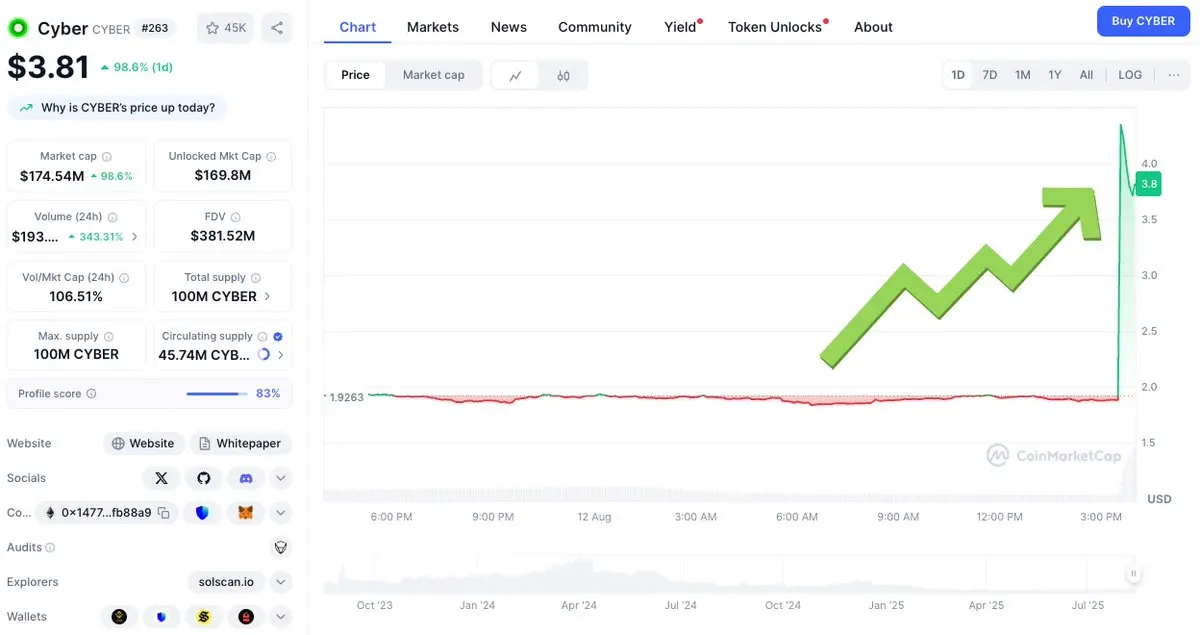
Task: Click the share icon next to watchlist
Action: 277,28
